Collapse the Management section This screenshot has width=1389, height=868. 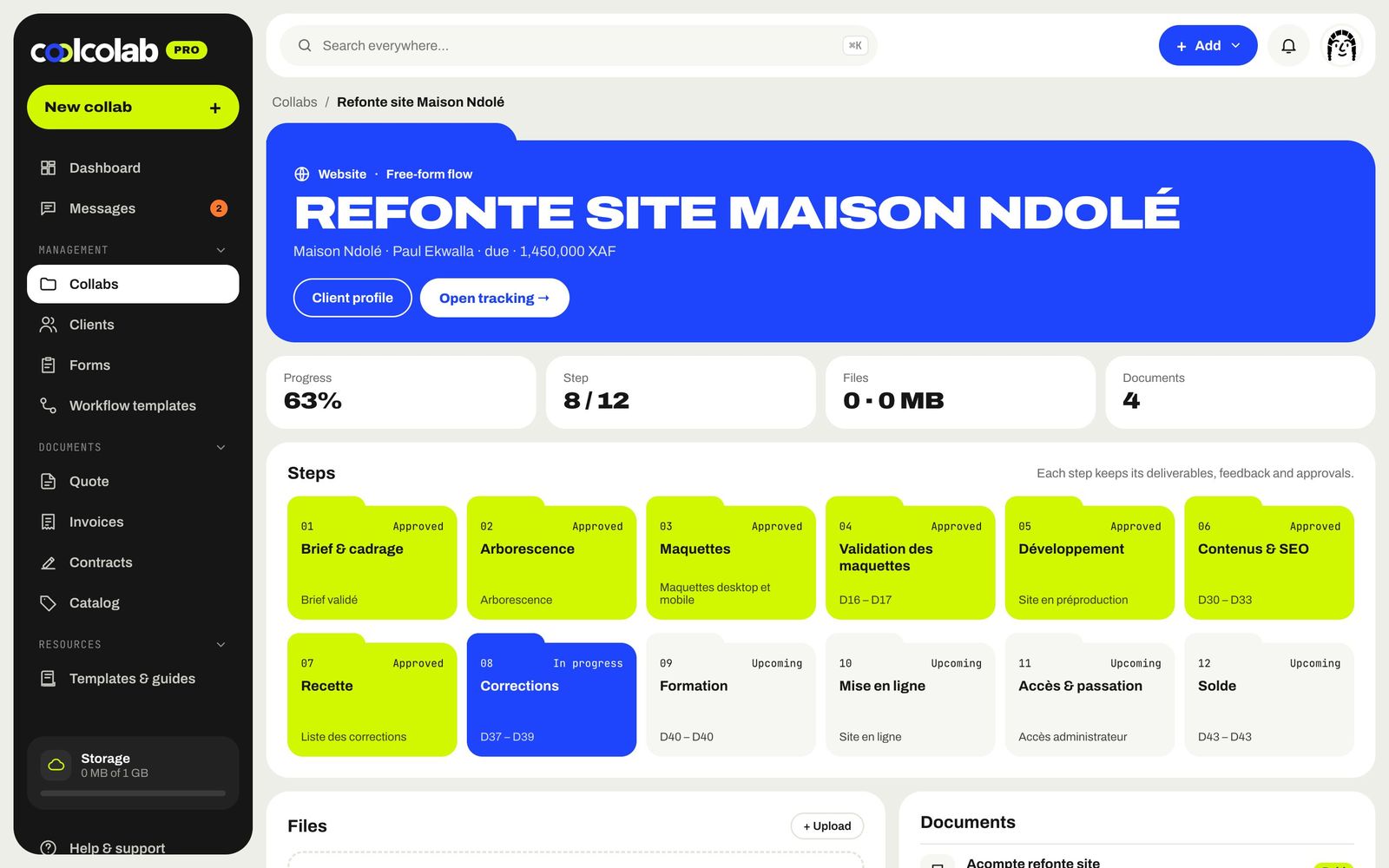[221, 250]
